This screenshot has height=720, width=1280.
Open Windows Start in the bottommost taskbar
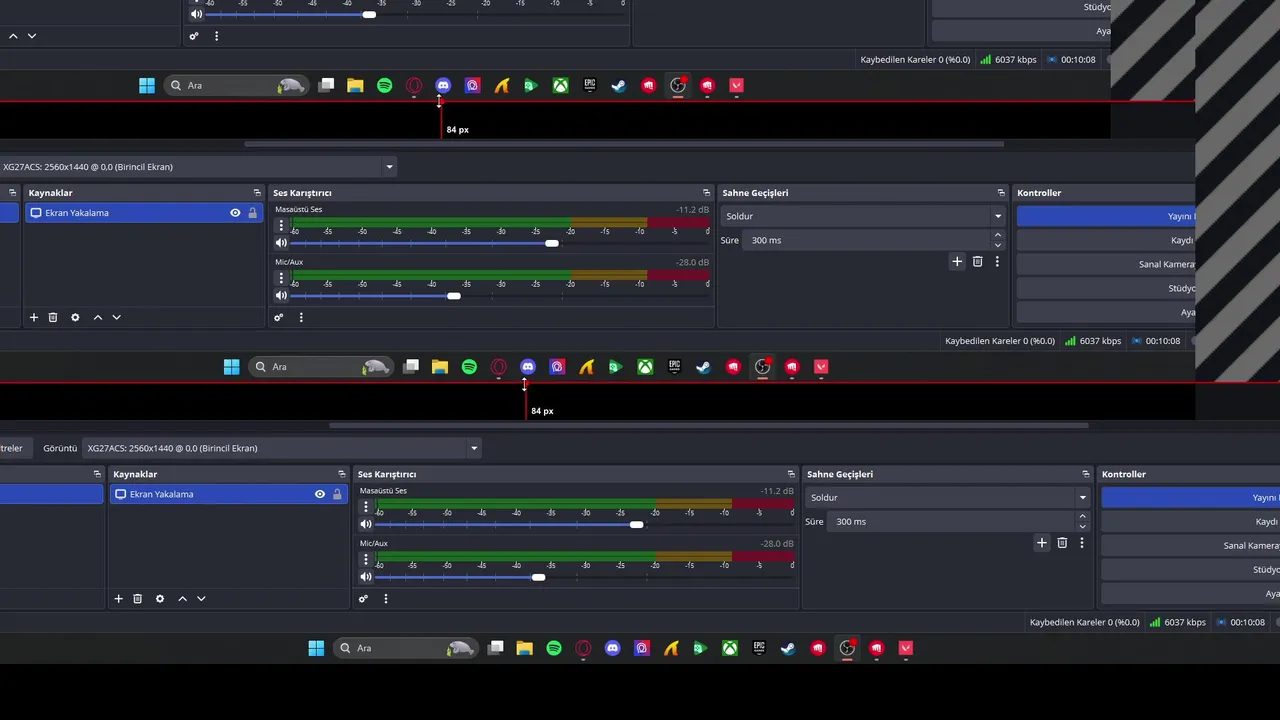pos(316,648)
